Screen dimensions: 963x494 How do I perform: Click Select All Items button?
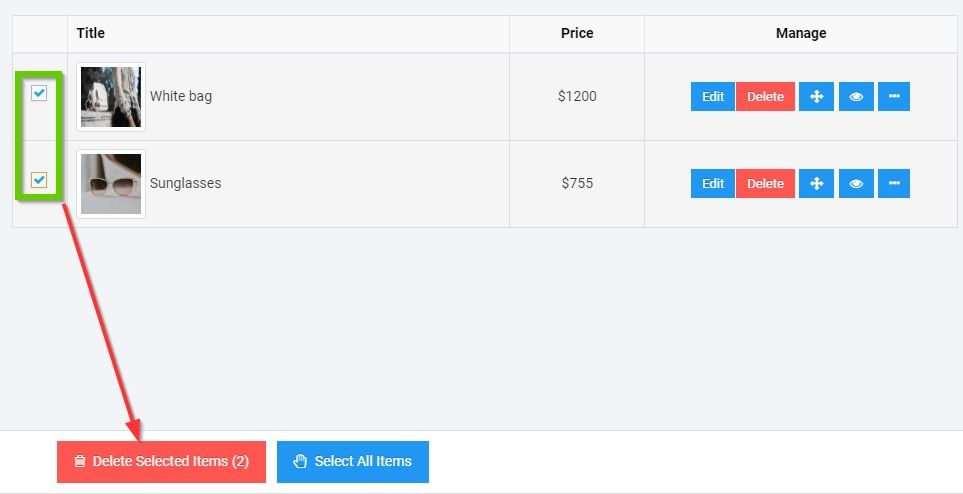[353, 461]
